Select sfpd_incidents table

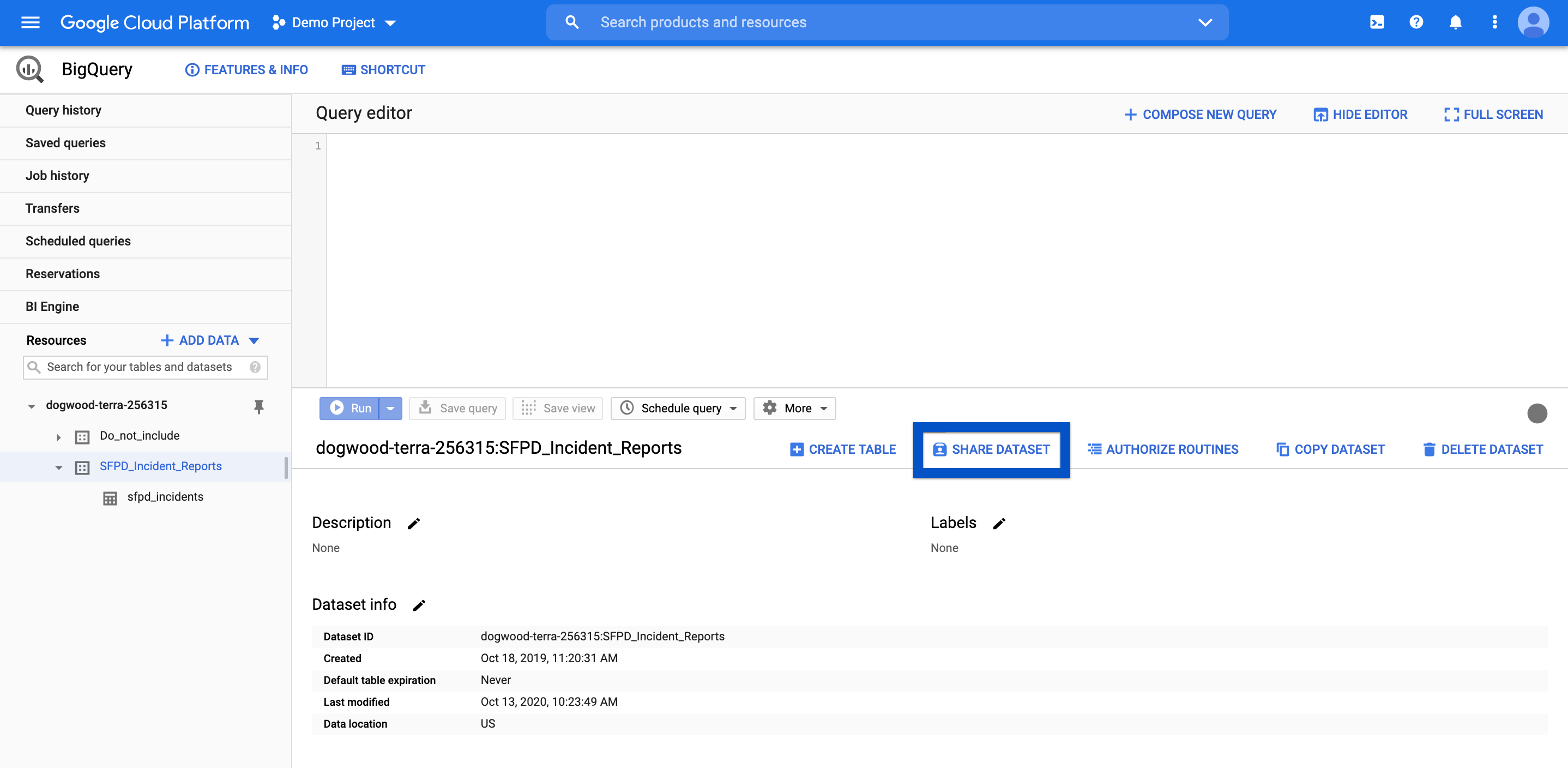[x=165, y=497]
